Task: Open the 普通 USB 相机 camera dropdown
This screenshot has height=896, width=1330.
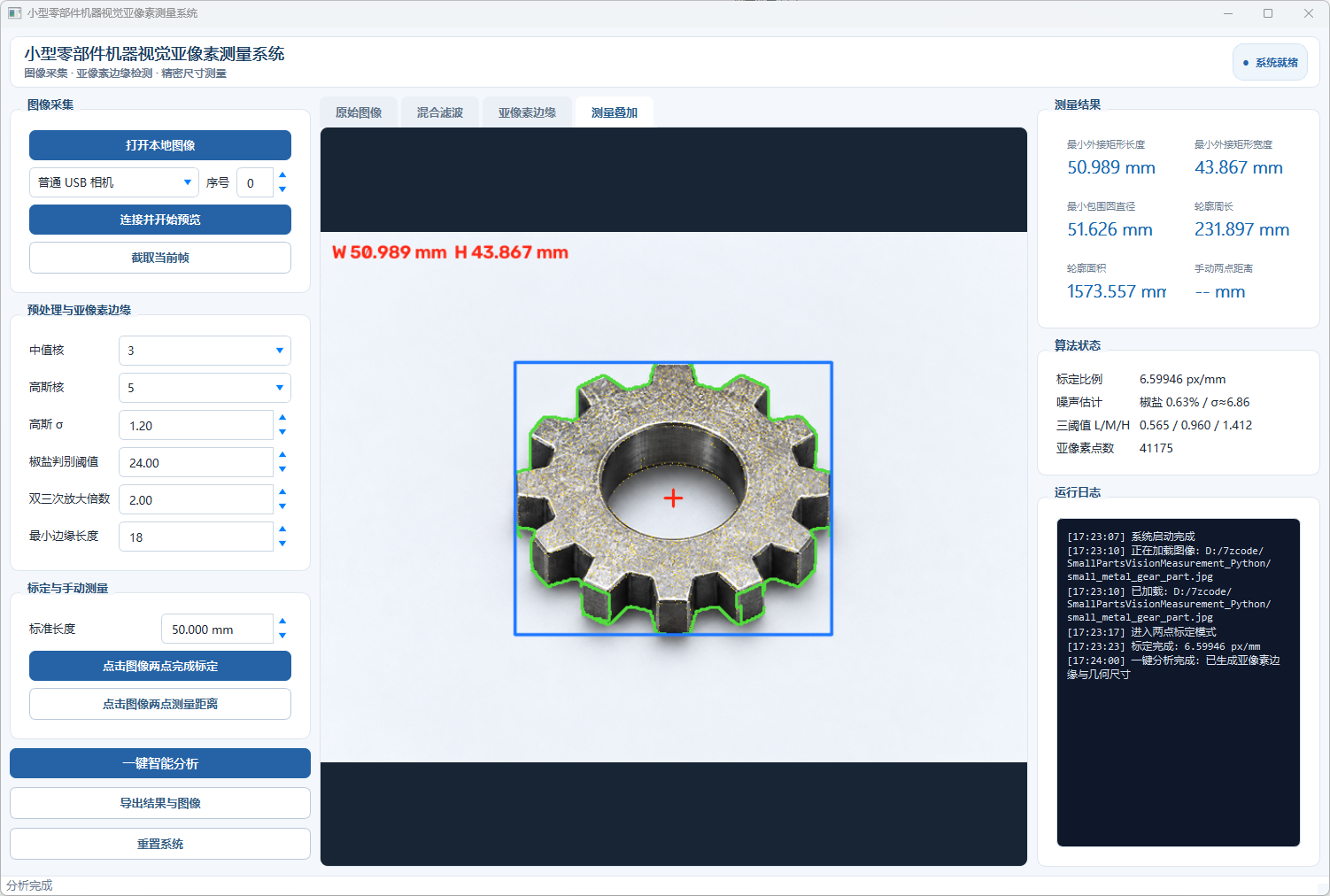Action: (x=114, y=182)
